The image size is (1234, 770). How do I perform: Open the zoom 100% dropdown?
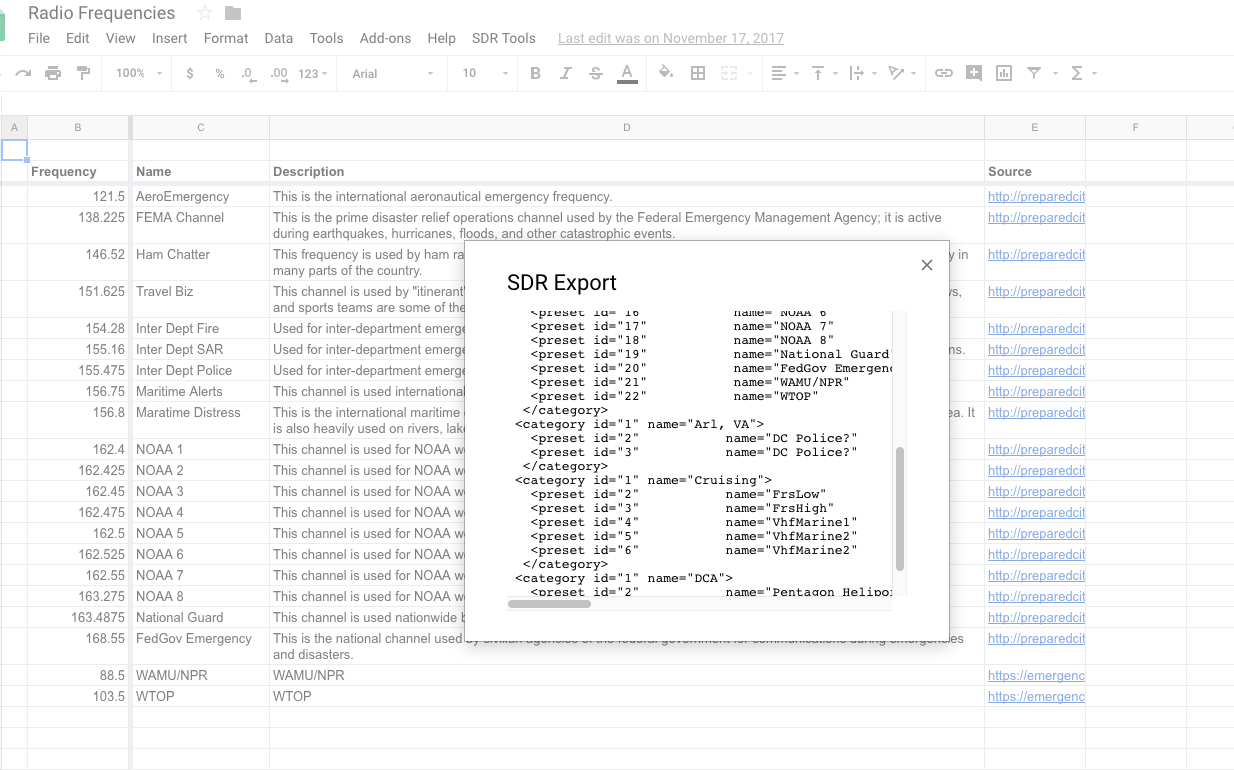coord(139,73)
